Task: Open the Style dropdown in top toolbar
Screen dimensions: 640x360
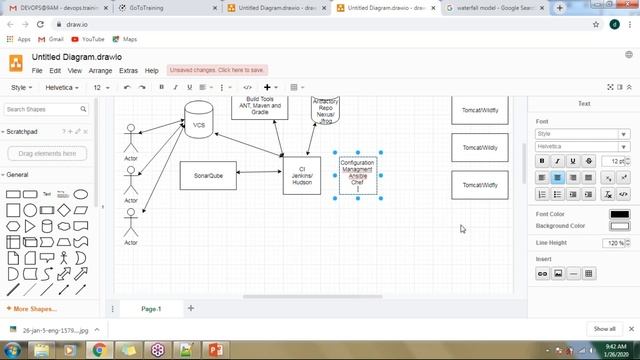Action: (21, 87)
